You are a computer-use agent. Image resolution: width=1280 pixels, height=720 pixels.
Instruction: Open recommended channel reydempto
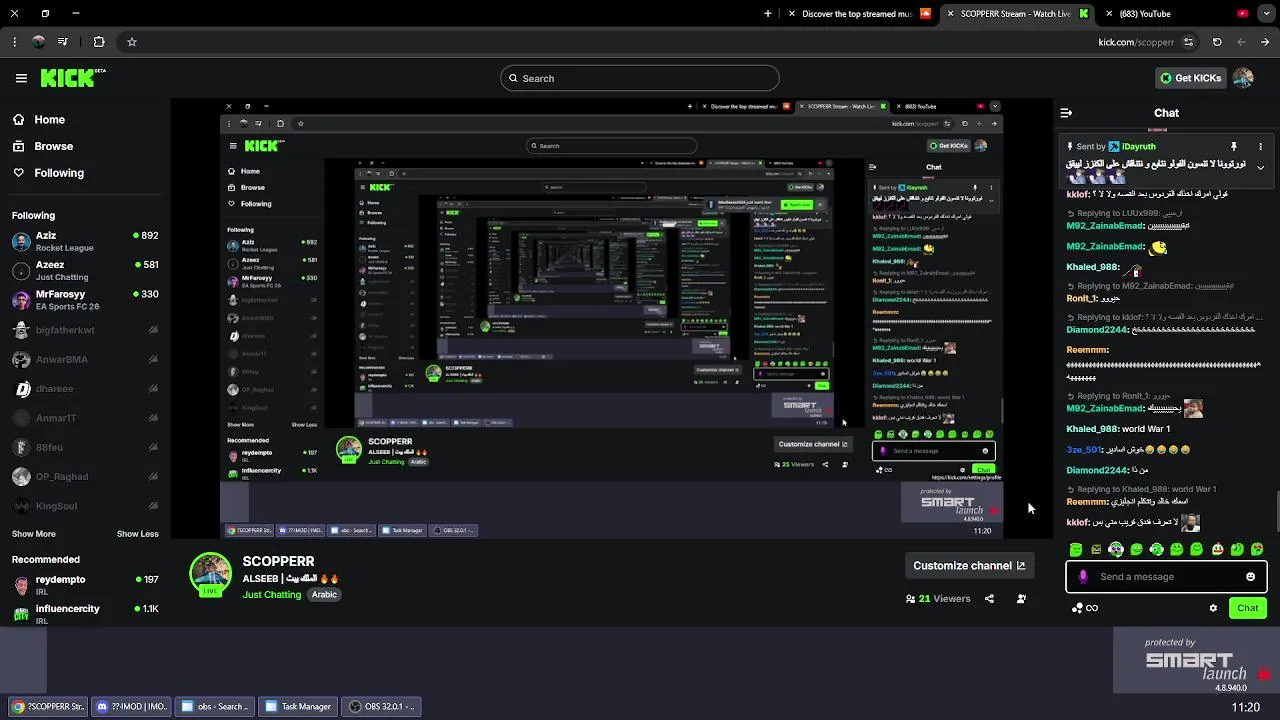(x=85, y=585)
